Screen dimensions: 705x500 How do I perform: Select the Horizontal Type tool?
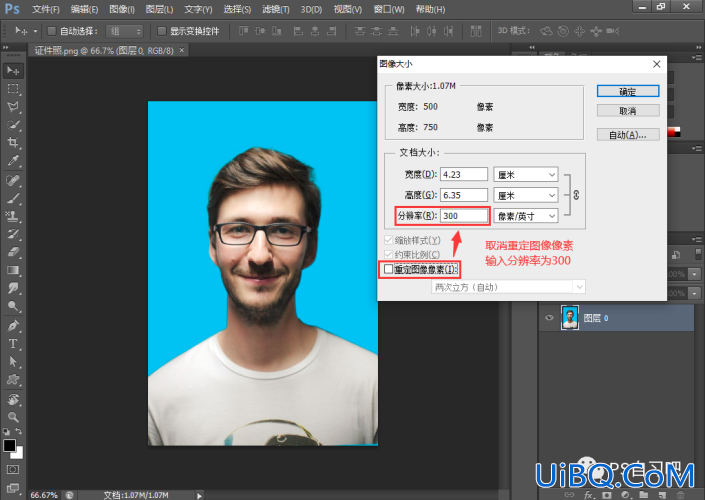click(13, 344)
